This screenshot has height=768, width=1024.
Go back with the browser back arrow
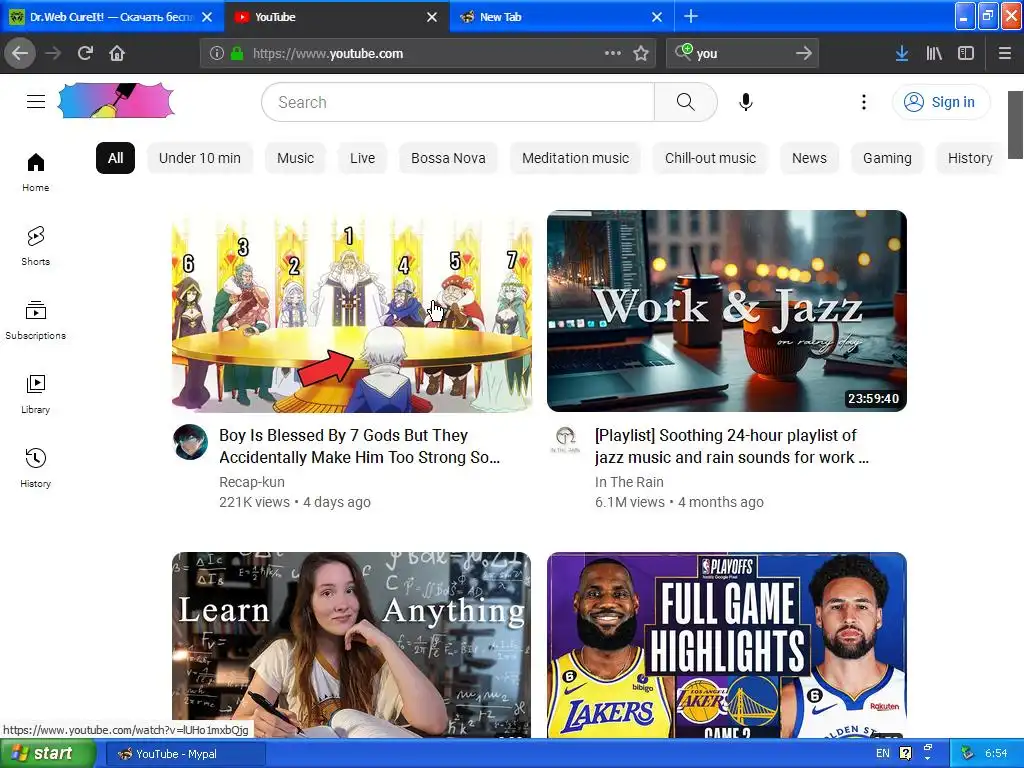point(20,53)
